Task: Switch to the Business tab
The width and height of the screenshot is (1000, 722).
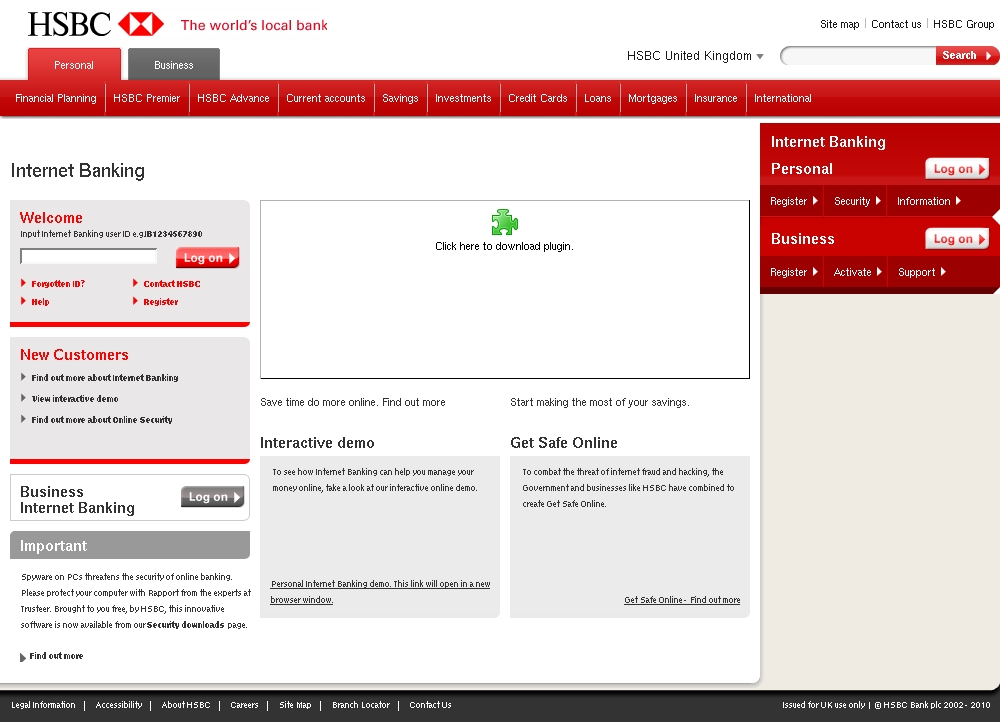Action: click(x=173, y=65)
